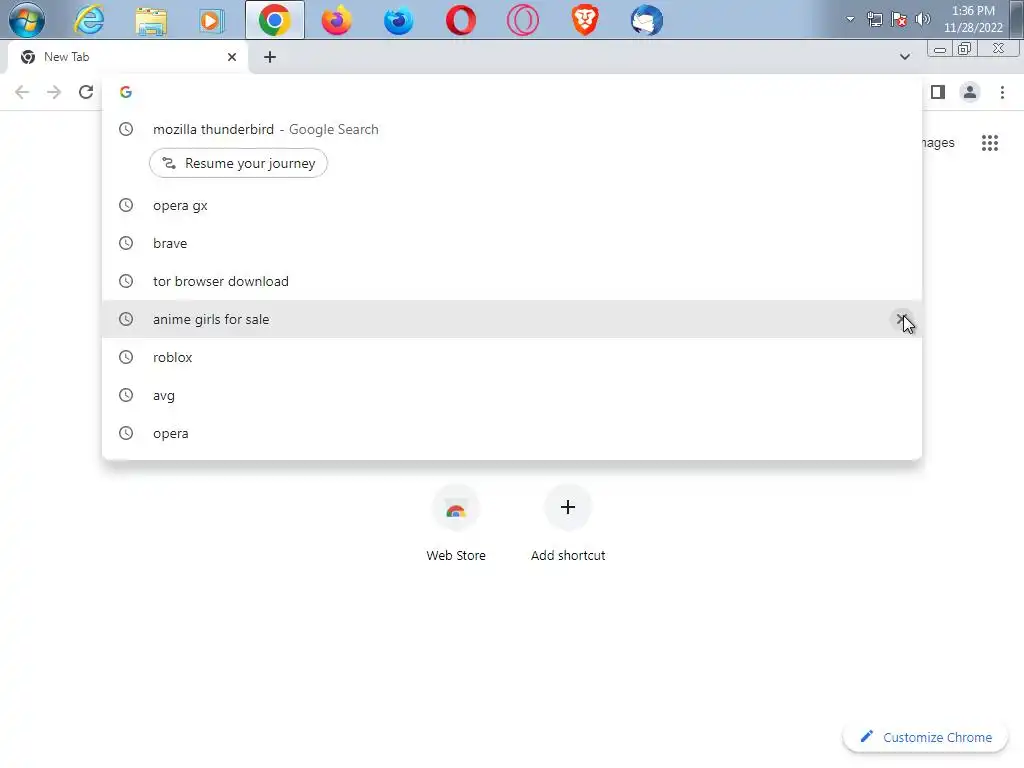Open Customize Chrome
This screenshot has height=768, width=1024.
point(925,737)
